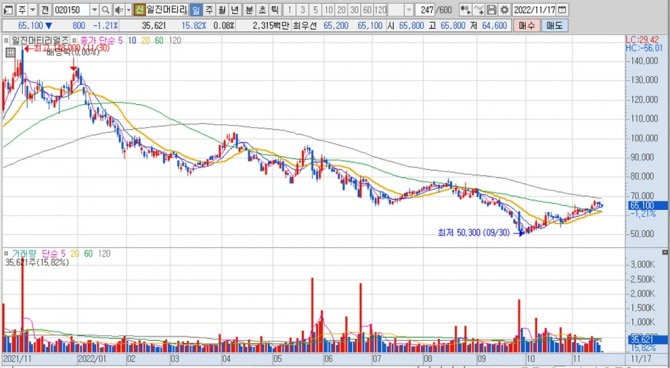670x368 pixels.
Task: Click the add indicator candle icon
Action: pos(466,10)
